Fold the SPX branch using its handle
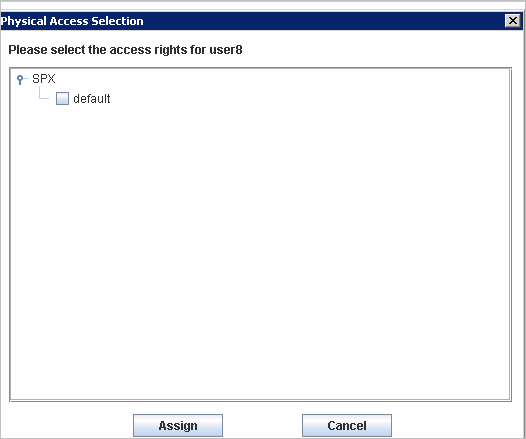The width and height of the screenshot is (526, 439). tap(20, 79)
